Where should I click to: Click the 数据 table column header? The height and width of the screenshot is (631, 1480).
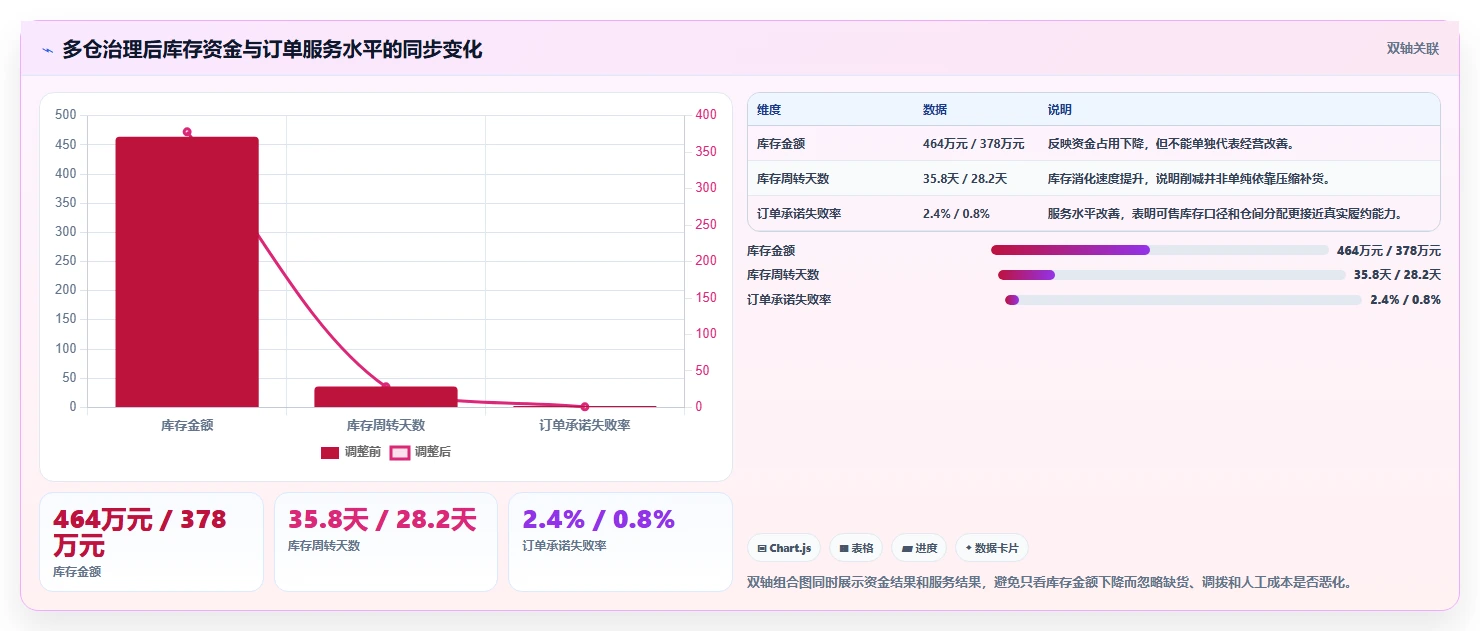pyautogui.click(x=935, y=110)
